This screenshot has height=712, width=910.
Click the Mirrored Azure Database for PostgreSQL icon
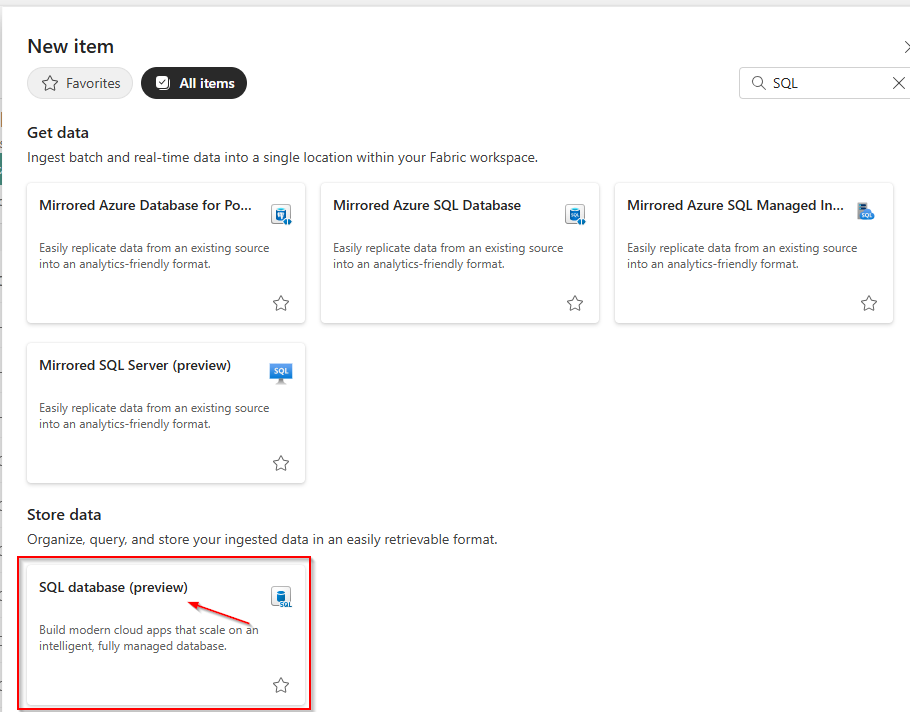coord(281,214)
